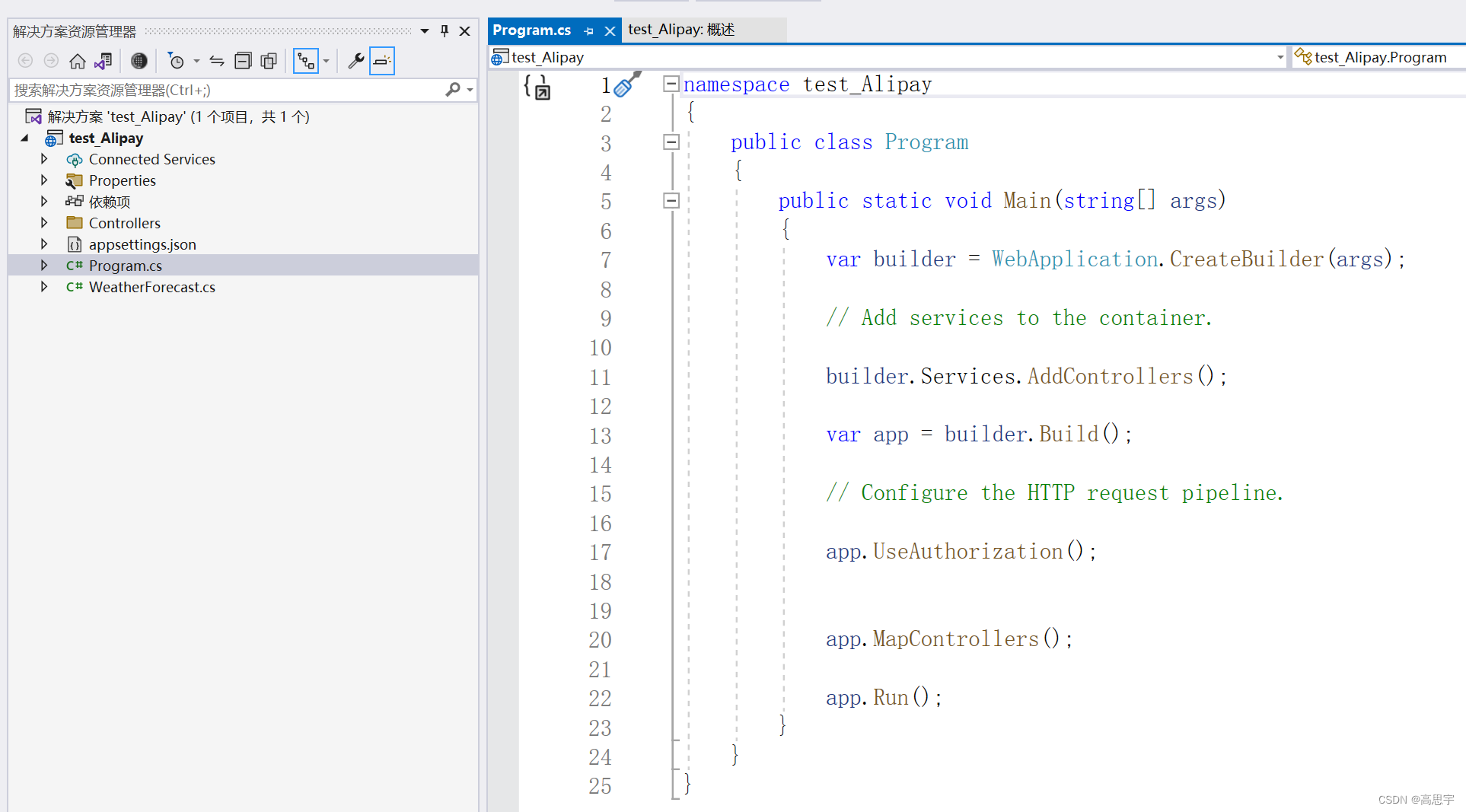
Task: Select Program.cs in Solution Explorer
Action: [126, 266]
